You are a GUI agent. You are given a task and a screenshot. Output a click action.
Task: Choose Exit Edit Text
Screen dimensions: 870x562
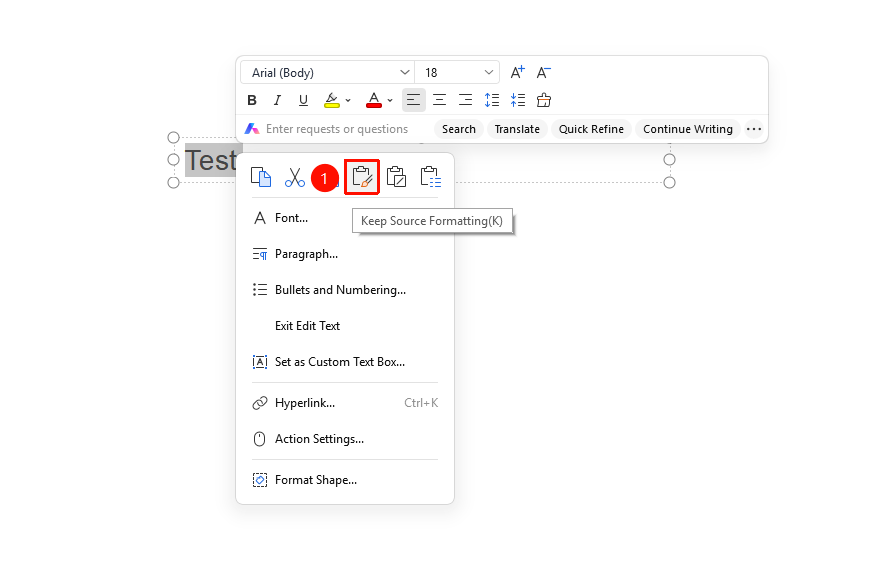345,326
